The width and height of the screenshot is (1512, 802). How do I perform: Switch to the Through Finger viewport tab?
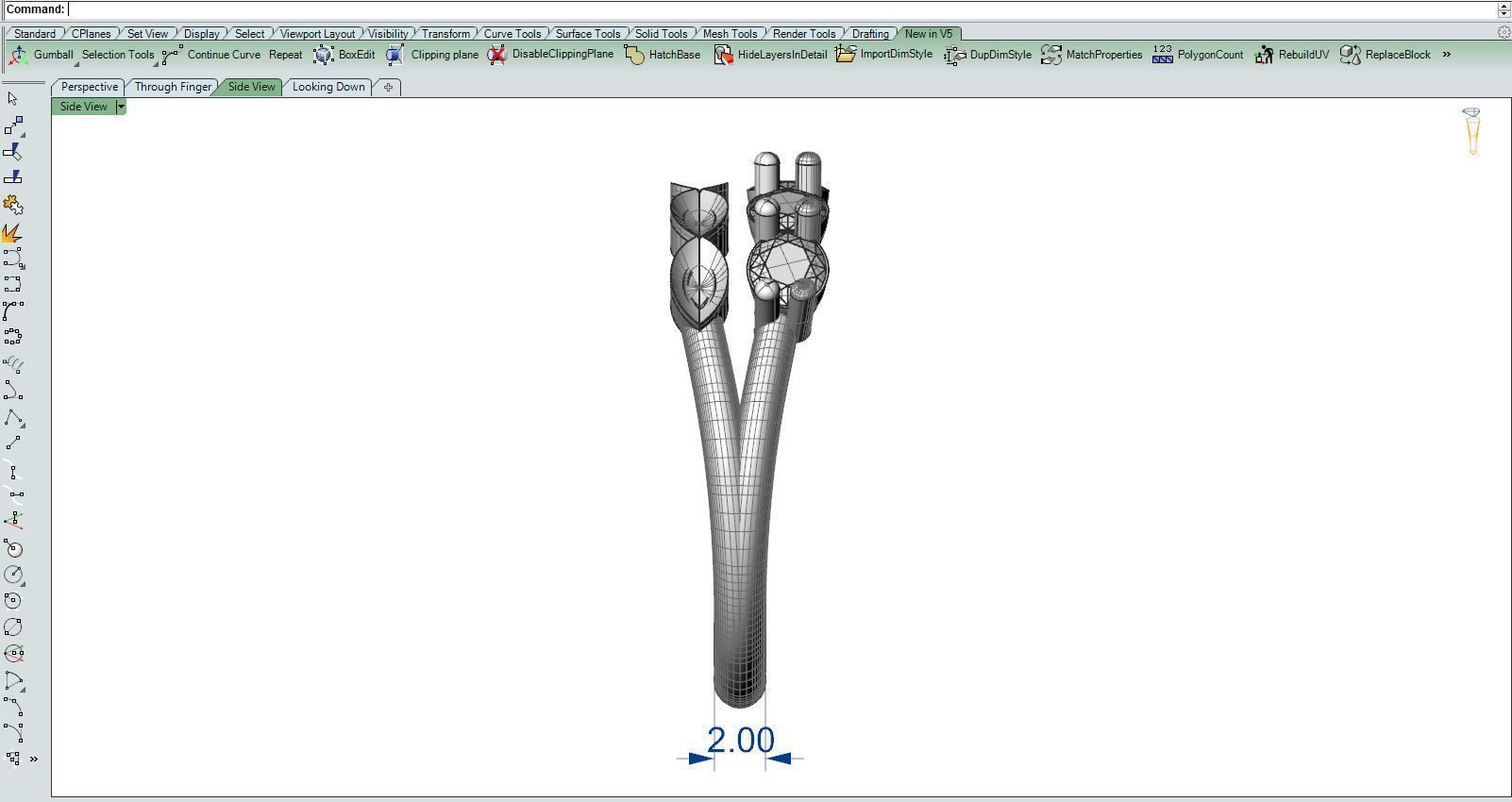click(173, 87)
